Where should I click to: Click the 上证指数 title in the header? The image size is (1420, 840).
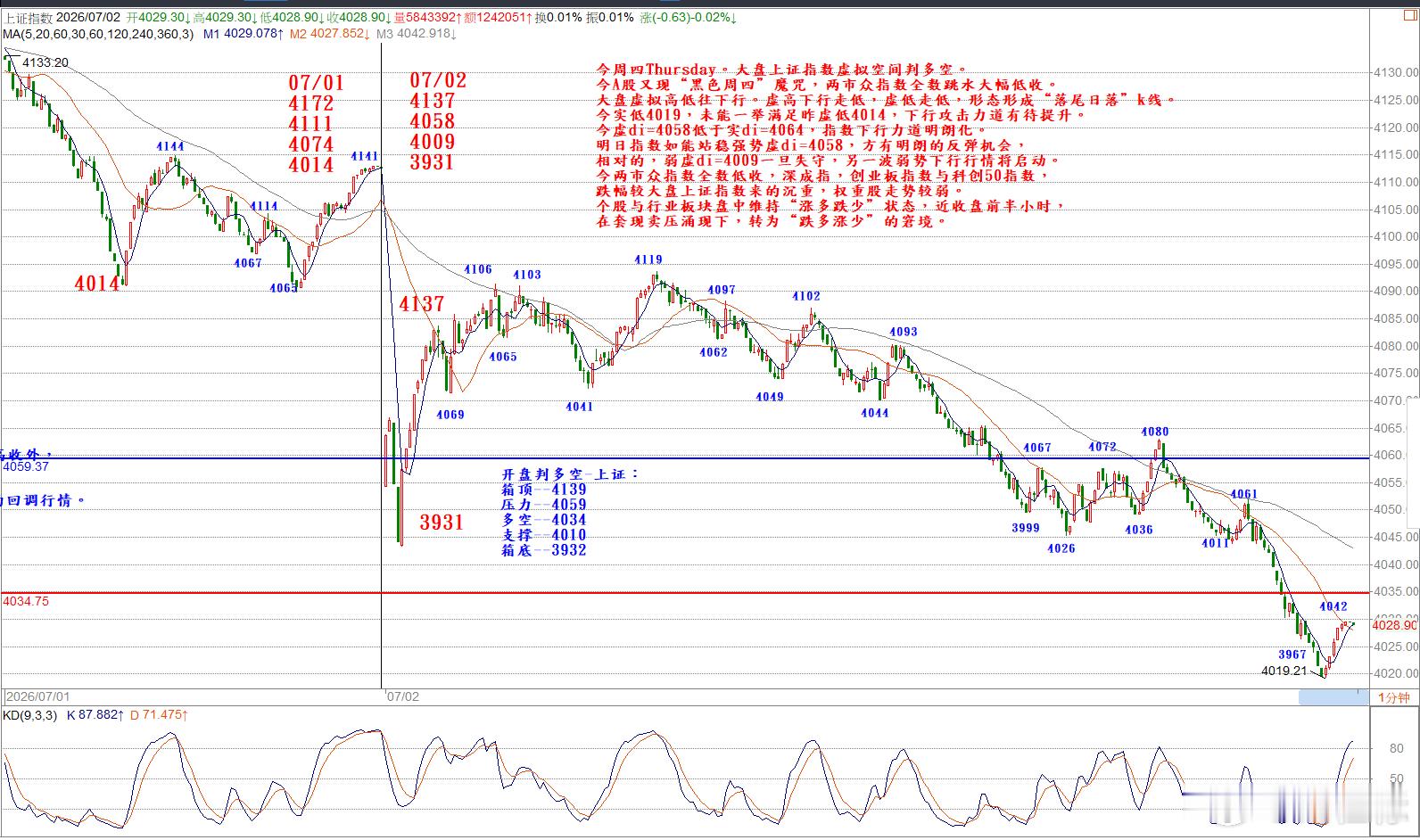(28, 17)
